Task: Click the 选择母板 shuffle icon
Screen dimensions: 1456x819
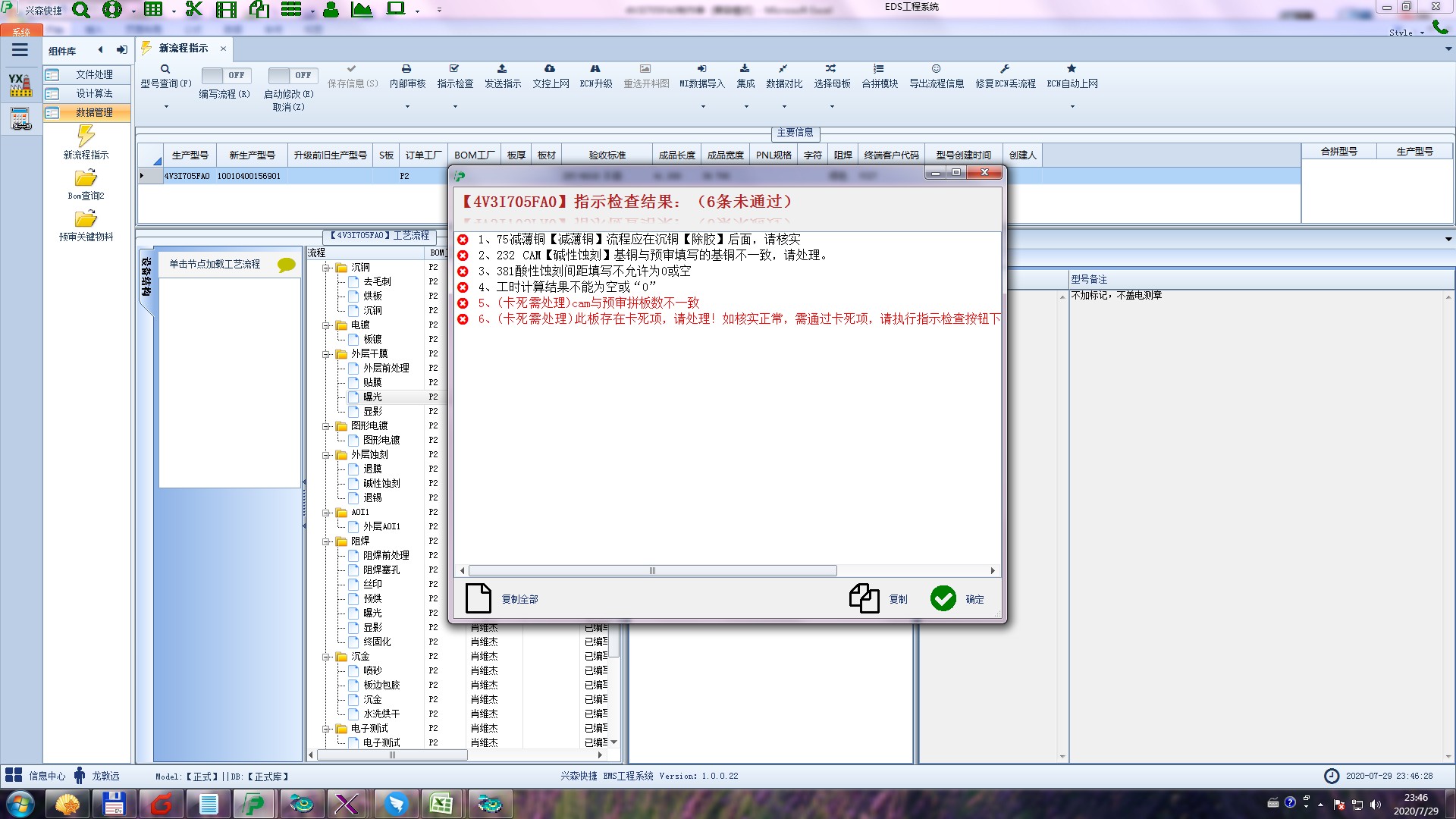Action: point(831,69)
